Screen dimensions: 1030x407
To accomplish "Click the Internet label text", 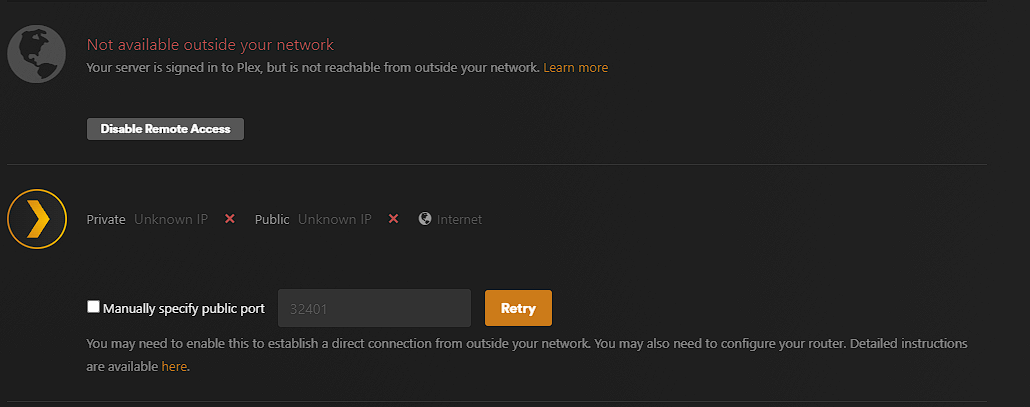I will pyautogui.click(x=459, y=219).
